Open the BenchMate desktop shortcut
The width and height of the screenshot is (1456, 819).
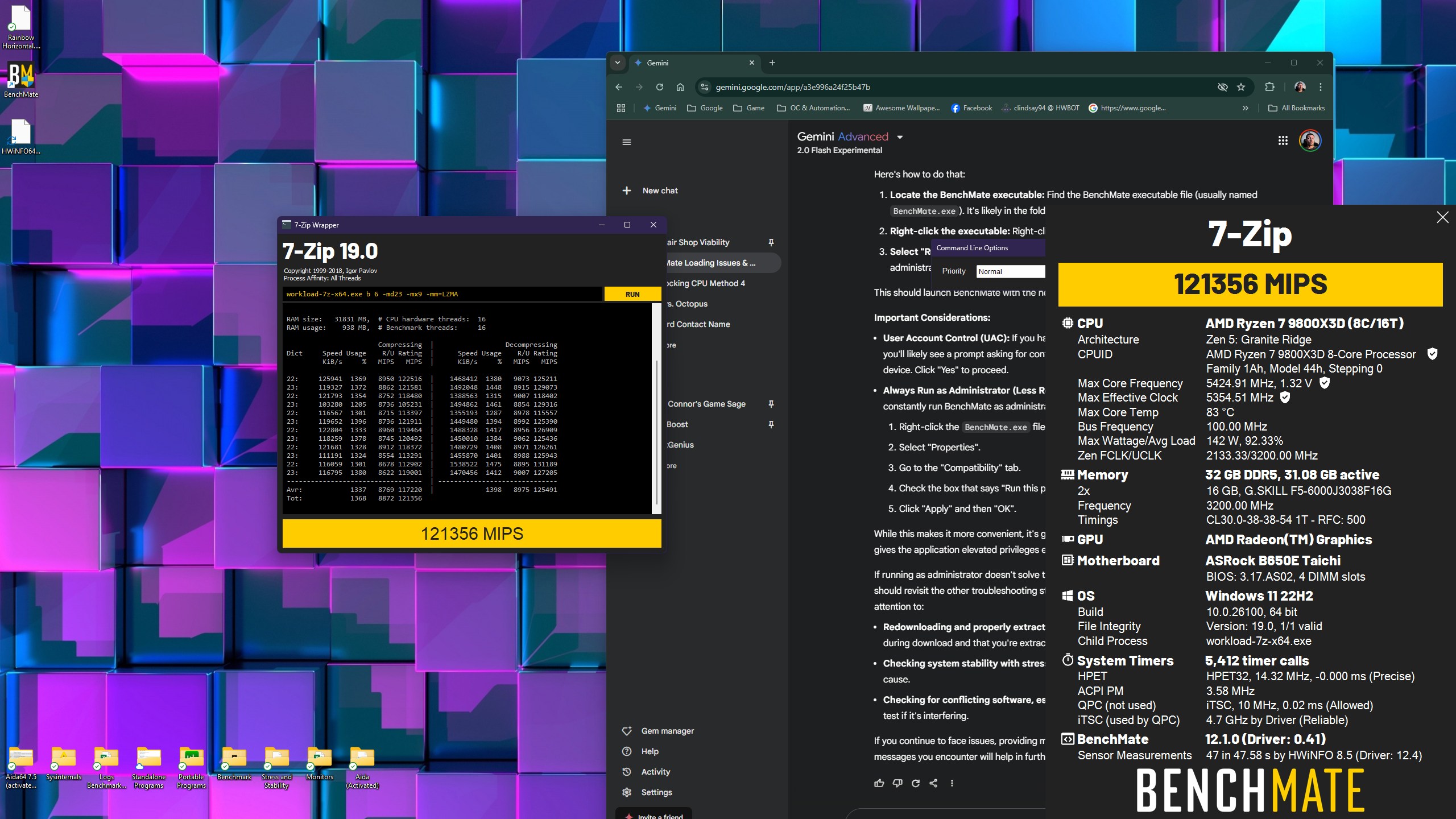[21, 80]
